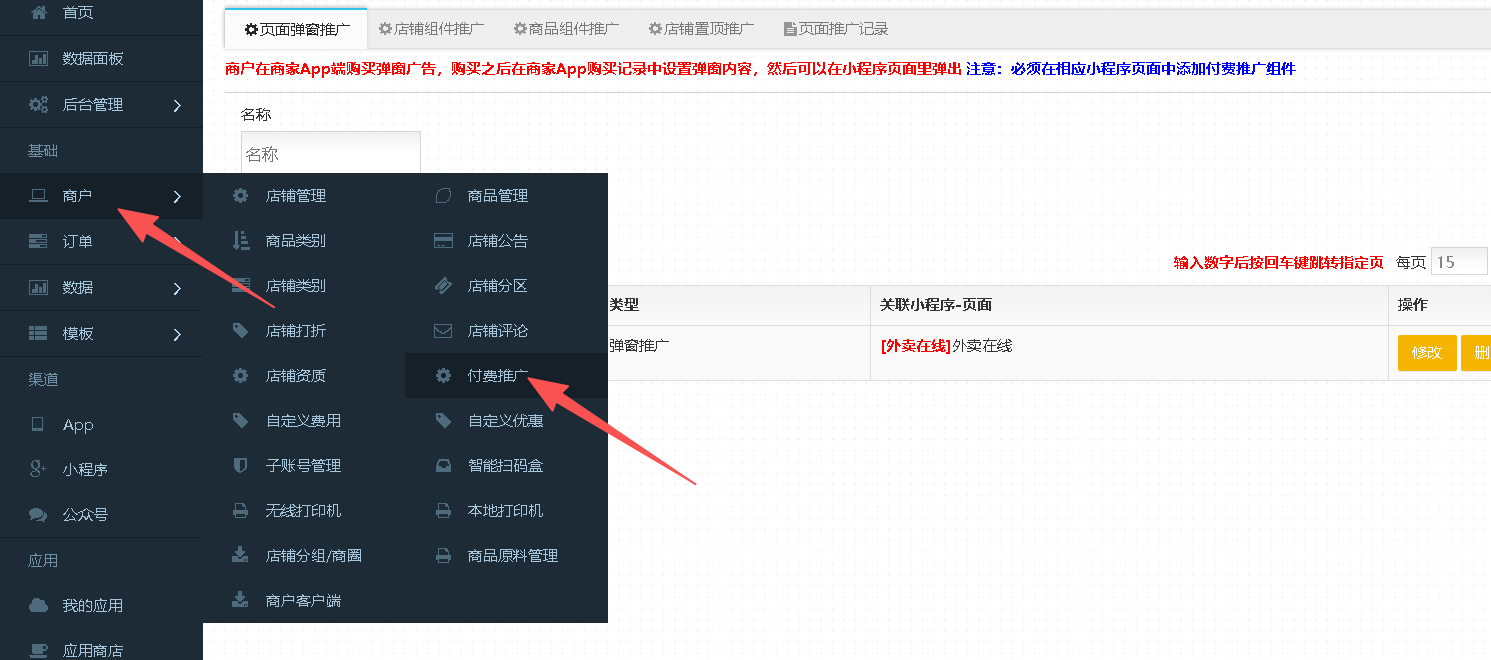Click the 每页 page size field
Viewport: 1491px width, 660px height.
[x=1458, y=262]
